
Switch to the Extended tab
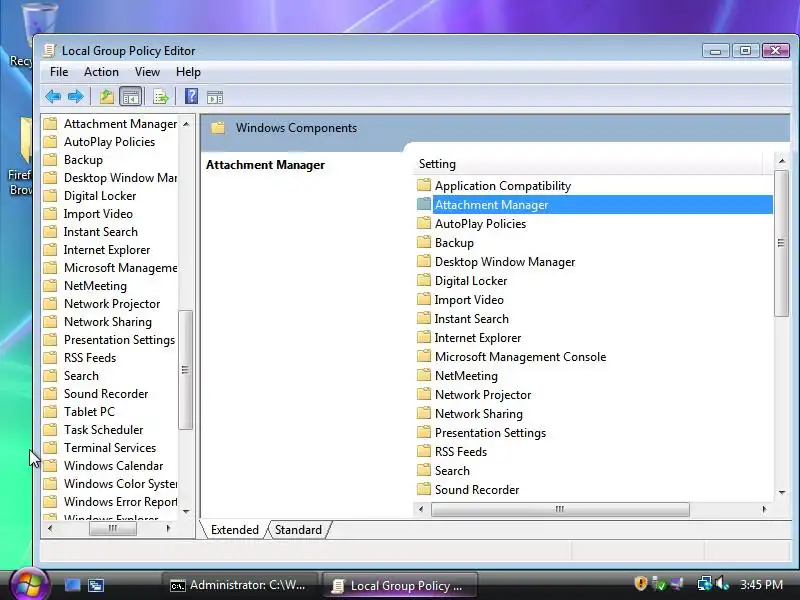(235, 530)
